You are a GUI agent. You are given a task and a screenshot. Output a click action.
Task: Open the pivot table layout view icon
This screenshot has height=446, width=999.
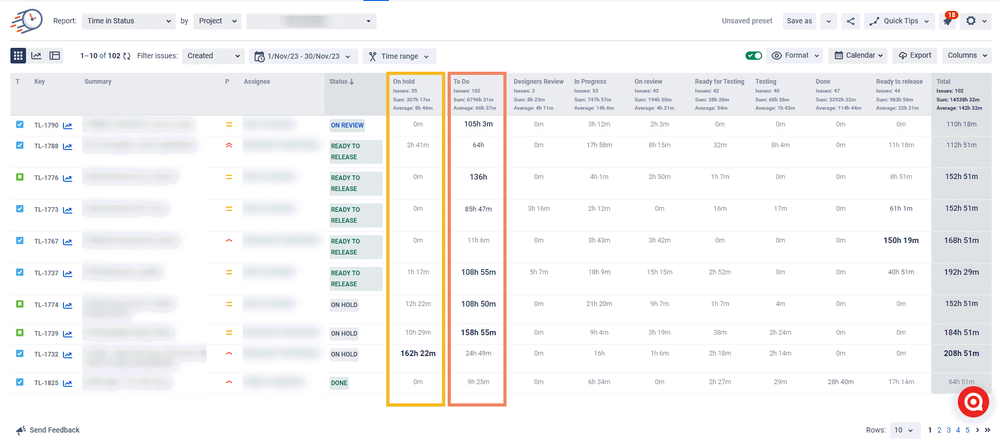55,56
